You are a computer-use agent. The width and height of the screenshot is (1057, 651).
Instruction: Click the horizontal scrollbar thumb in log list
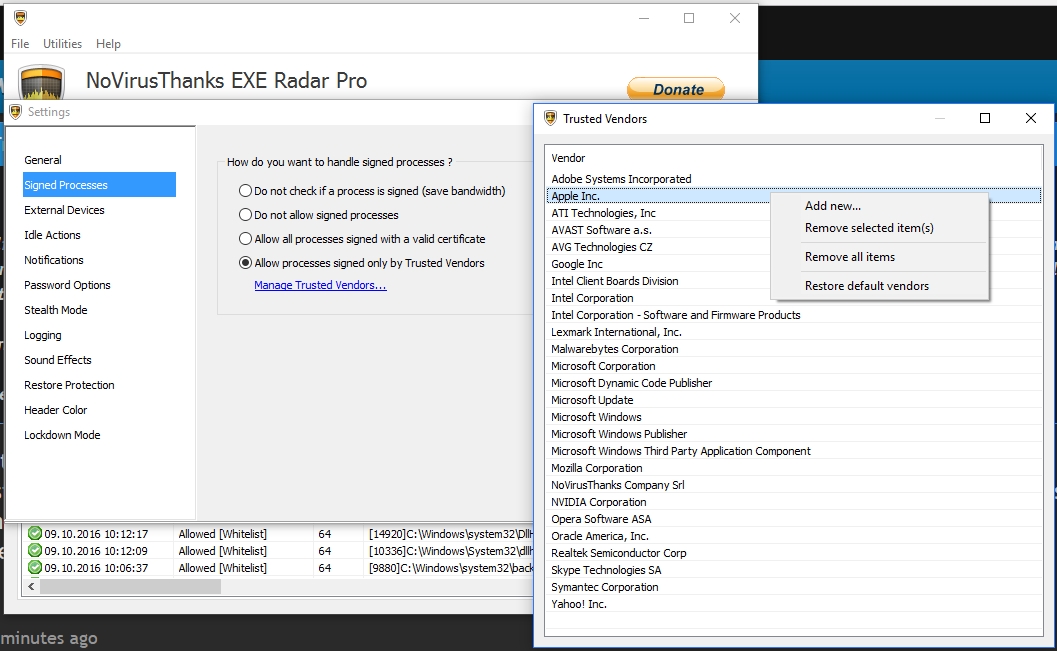(x=130, y=586)
